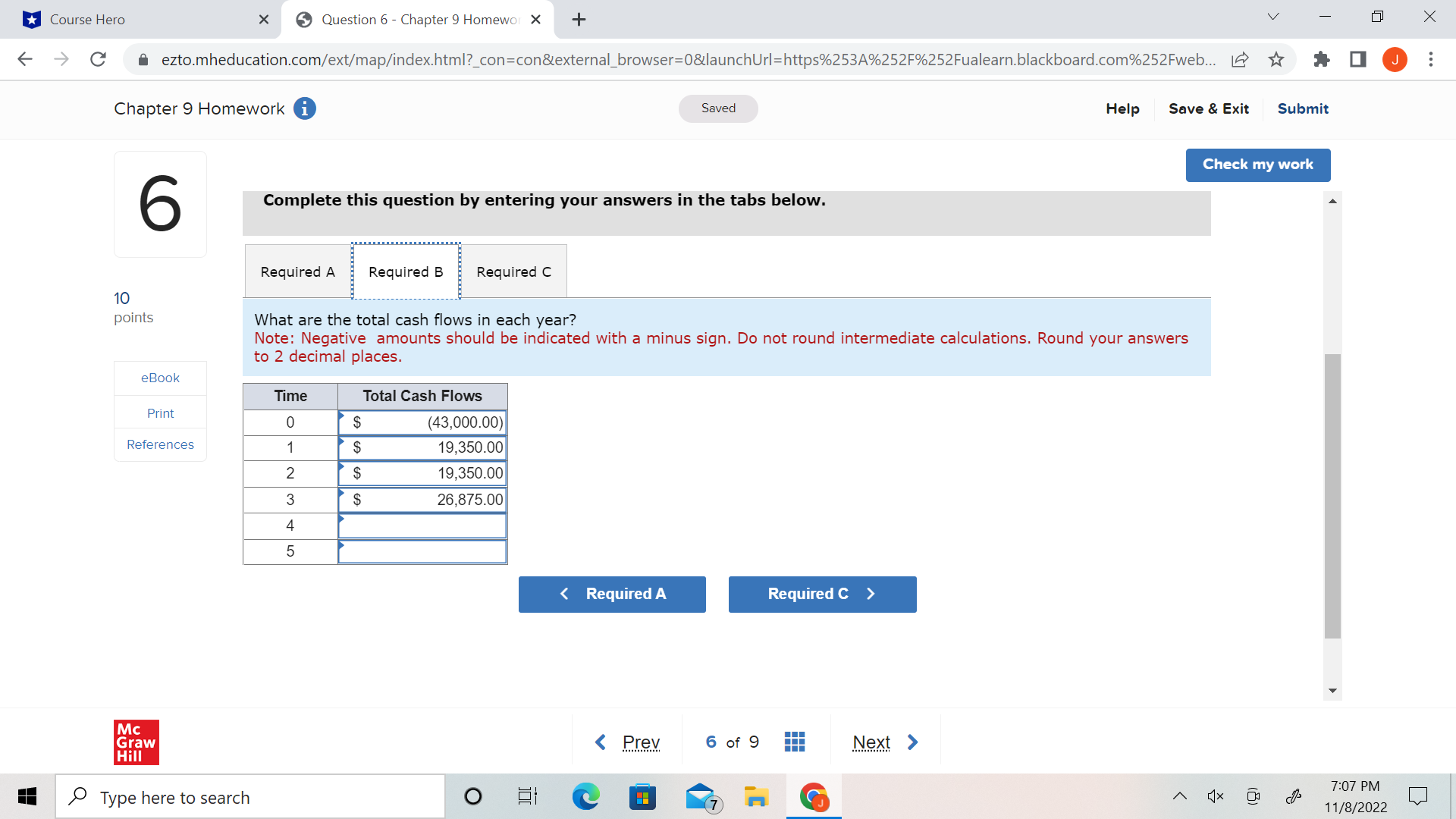Click the Time 4 cash flow input field
Screen dimensions: 1456x819
tap(422, 525)
